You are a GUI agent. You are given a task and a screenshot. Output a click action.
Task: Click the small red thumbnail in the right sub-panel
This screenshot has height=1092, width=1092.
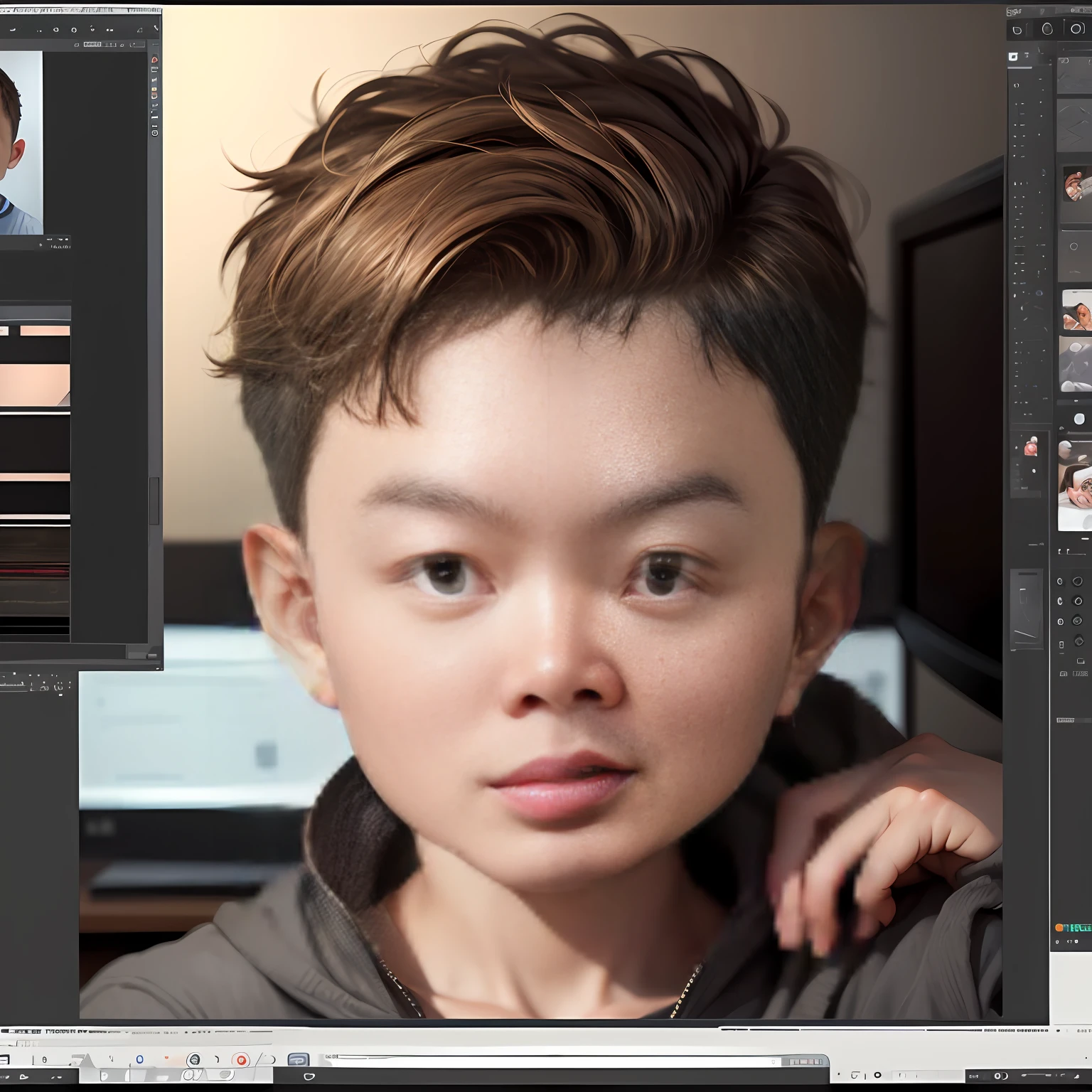[1030, 448]
